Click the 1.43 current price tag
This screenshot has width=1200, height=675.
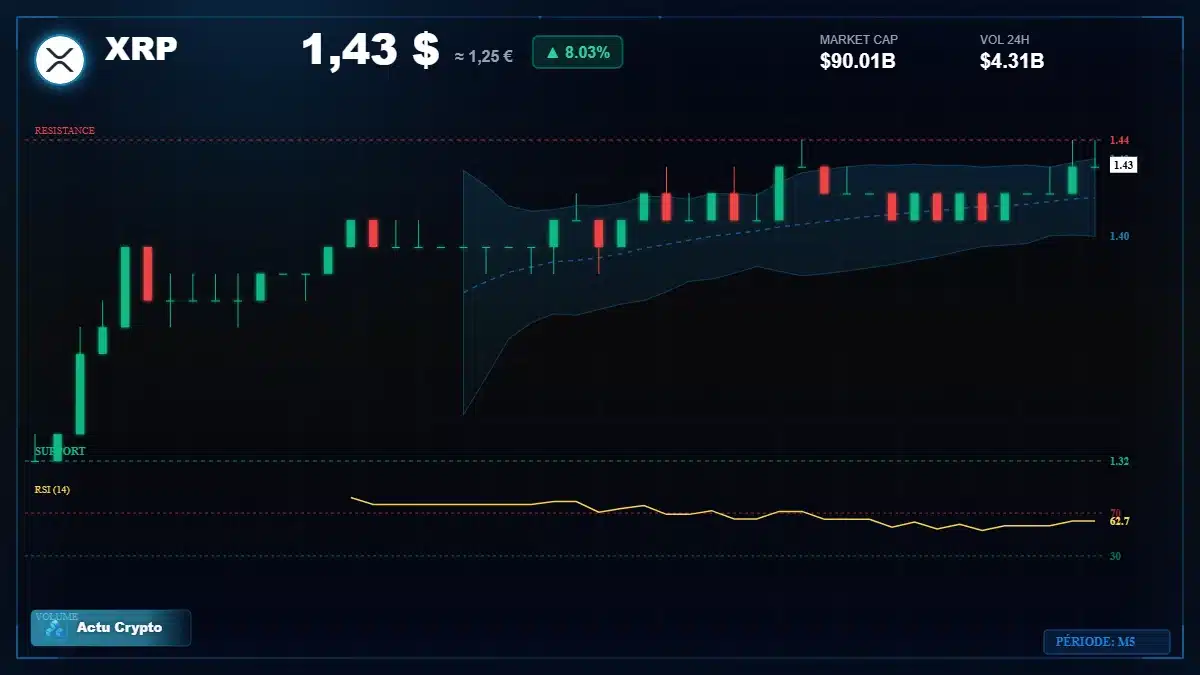(1123, 165)
